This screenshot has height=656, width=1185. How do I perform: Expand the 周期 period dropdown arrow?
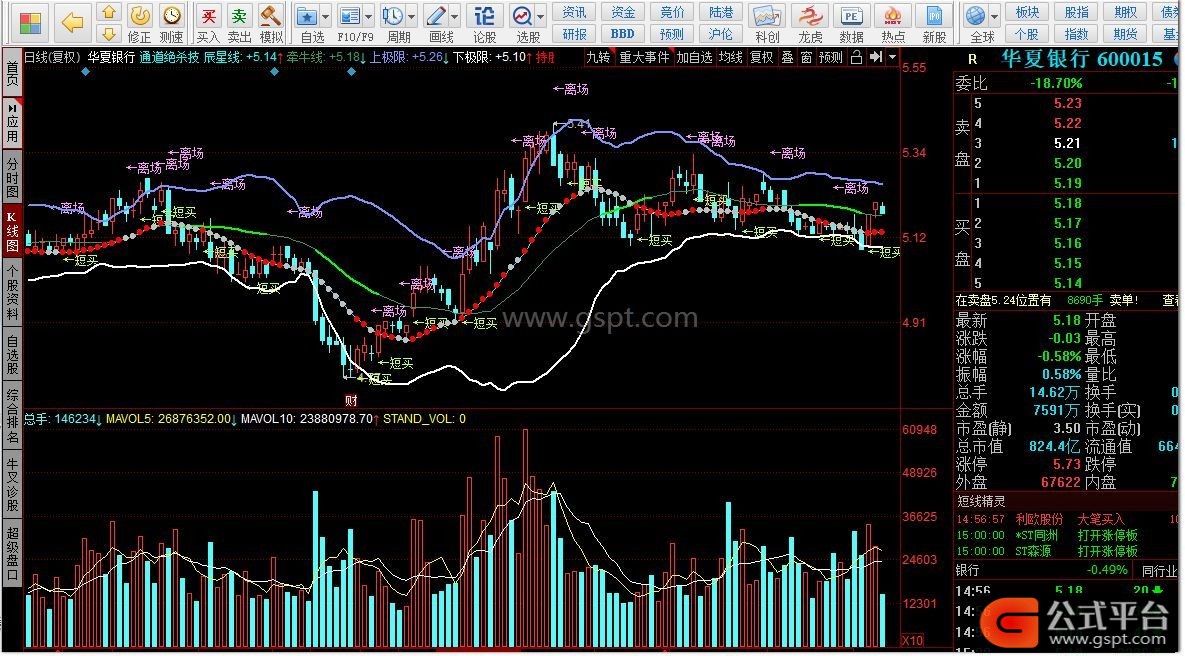coord(412,16)
